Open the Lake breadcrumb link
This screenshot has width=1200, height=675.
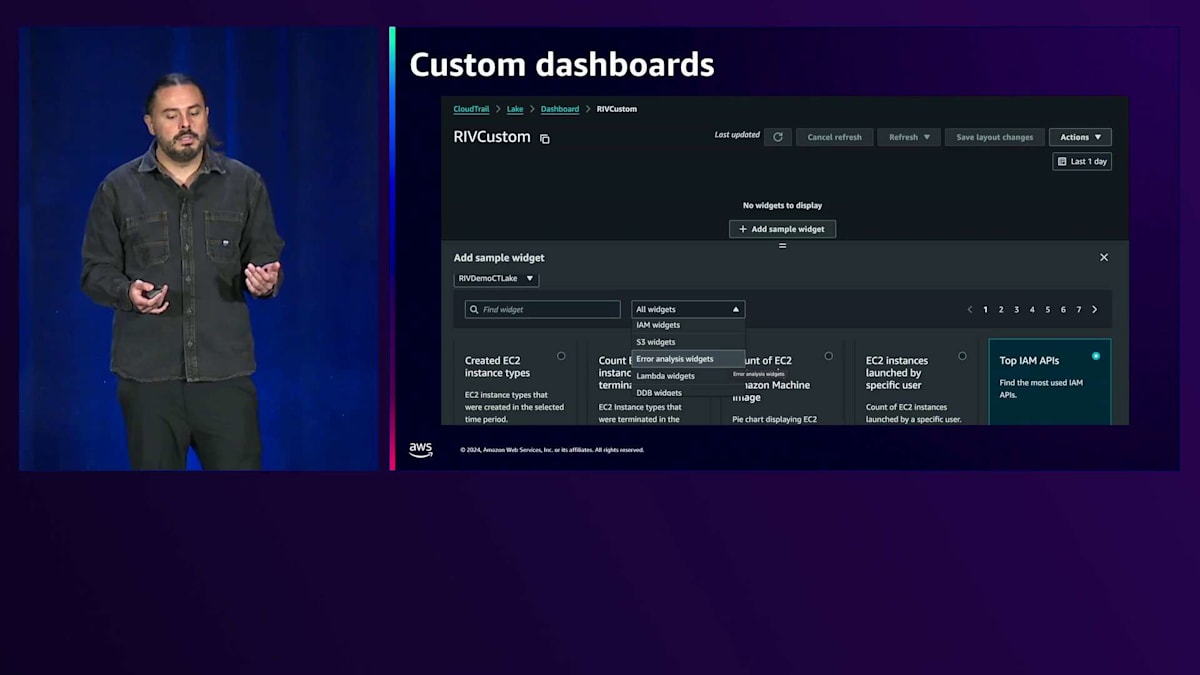515,109
